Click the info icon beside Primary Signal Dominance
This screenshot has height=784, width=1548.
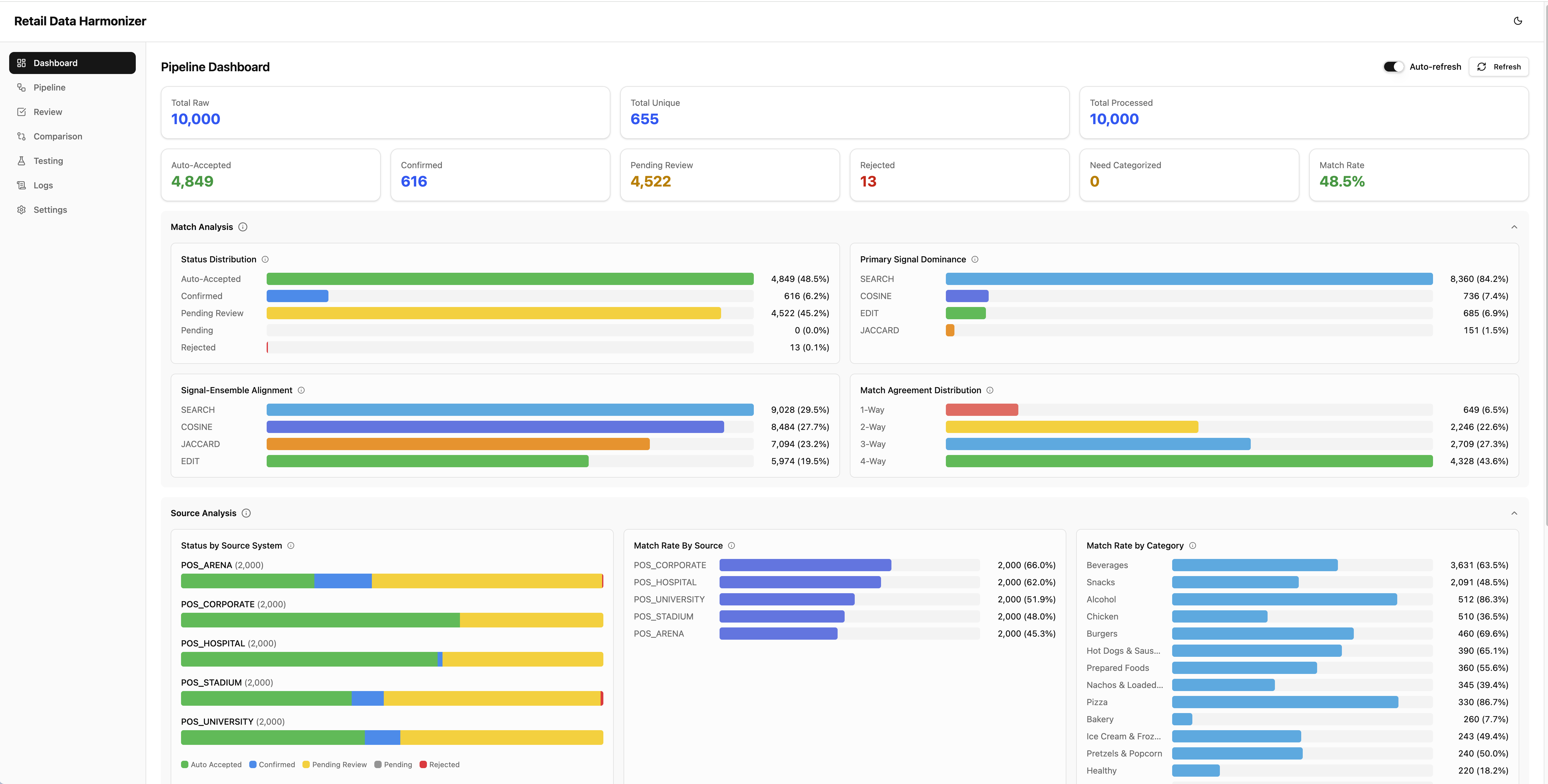pyautogui.click(x=975, y=259)
